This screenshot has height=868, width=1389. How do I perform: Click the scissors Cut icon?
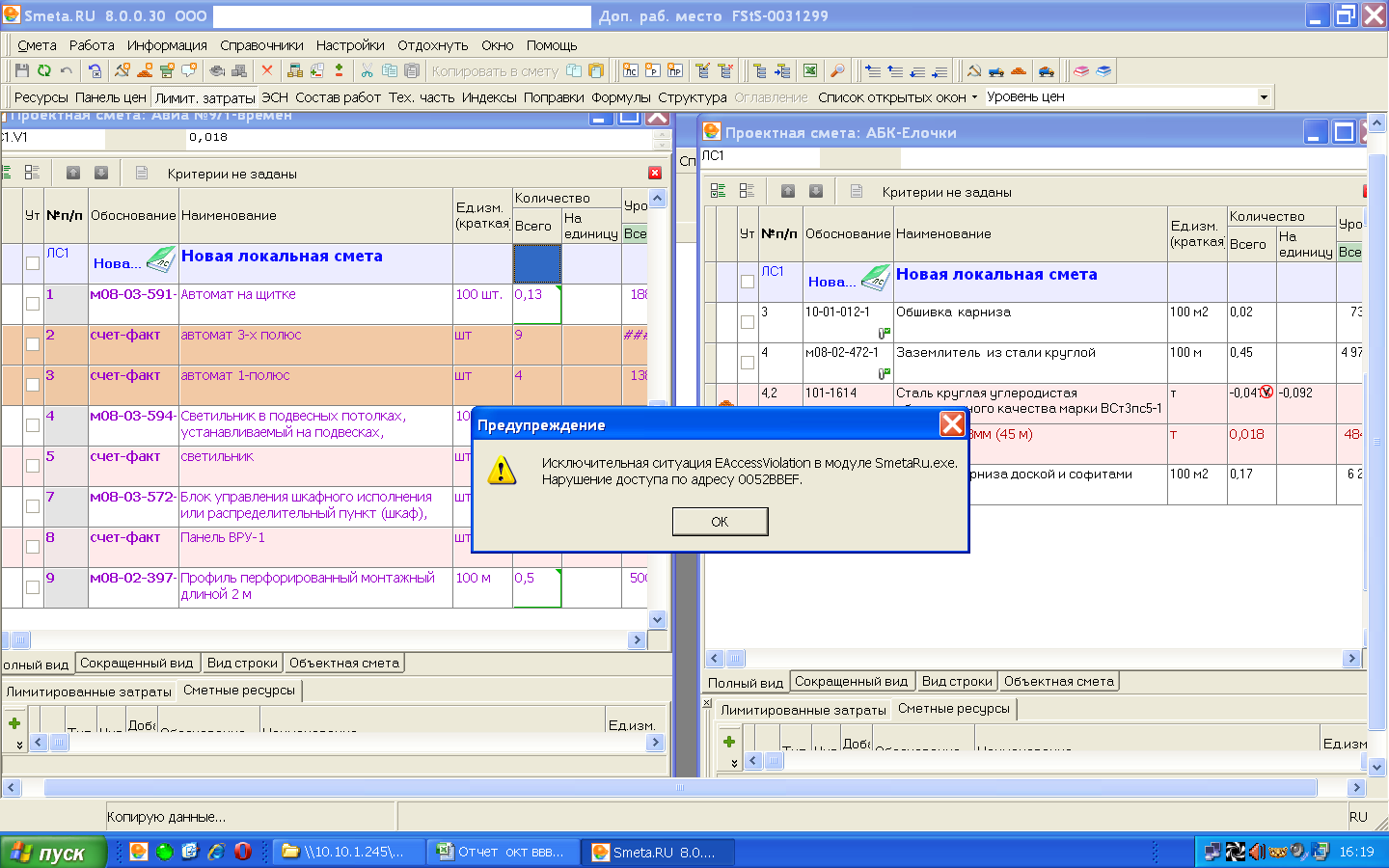367,70
